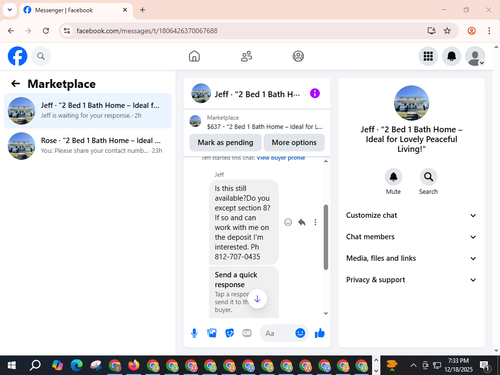The width and height of the screenshot is (500, 375).
Task: Jump to latest message down arrow
Action: (x=257, y=299)
